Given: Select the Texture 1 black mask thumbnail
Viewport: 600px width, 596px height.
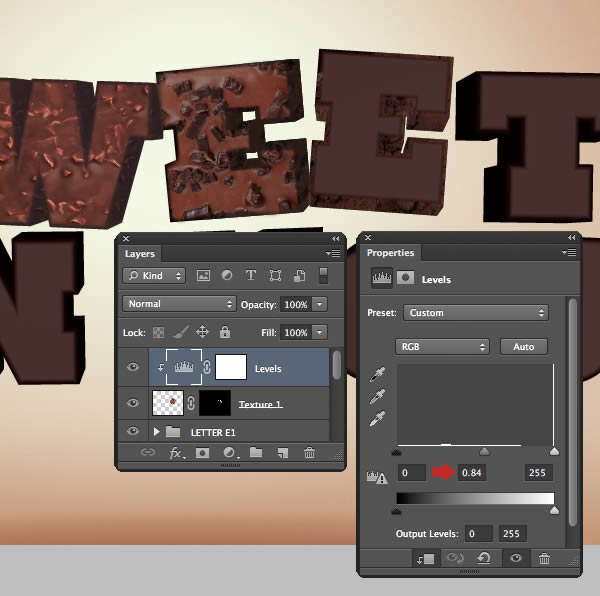Looking at the screenshot, I should [x=215, y=403].
